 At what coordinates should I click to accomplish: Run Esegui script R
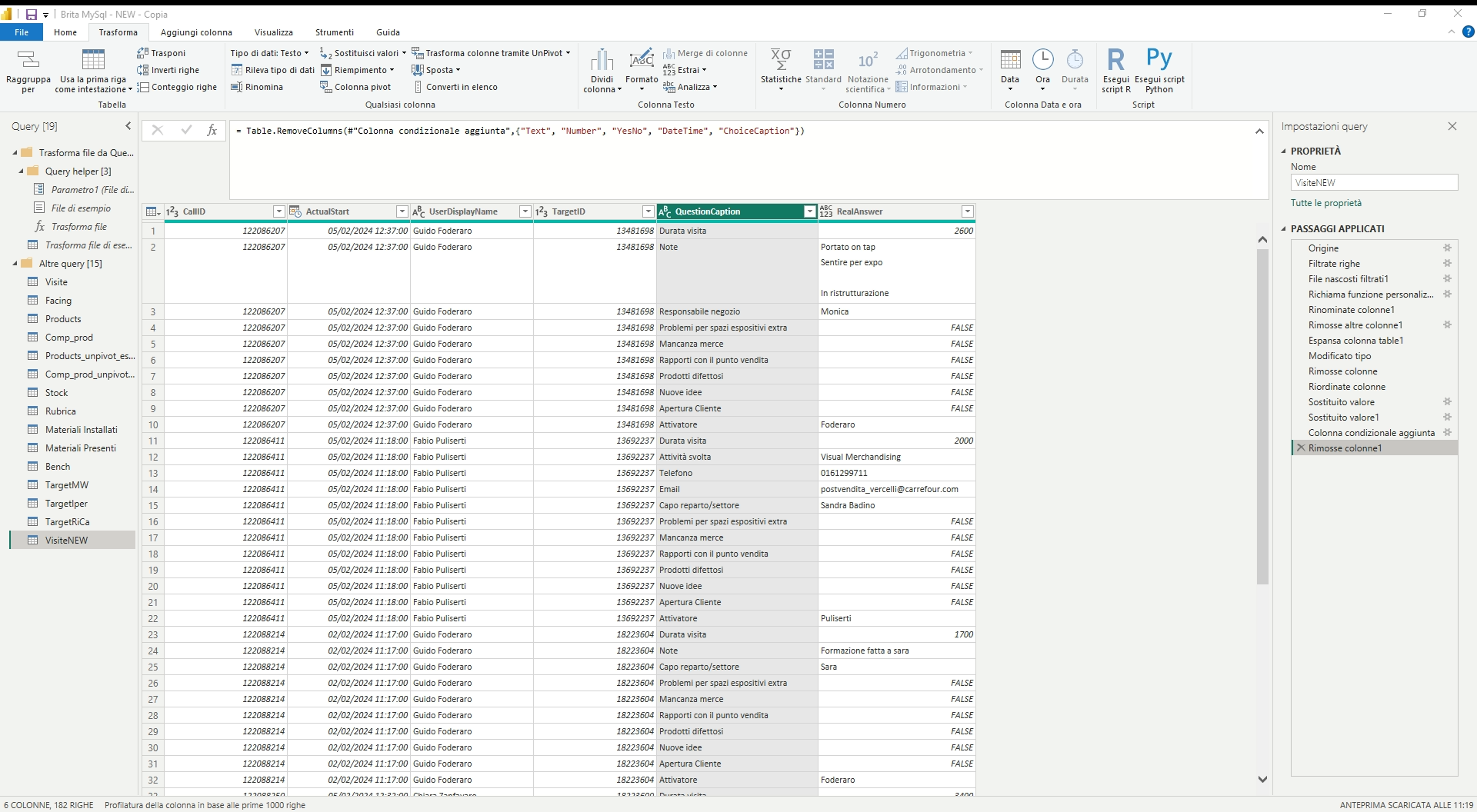pyautogui.click(x=1116, y=71)
